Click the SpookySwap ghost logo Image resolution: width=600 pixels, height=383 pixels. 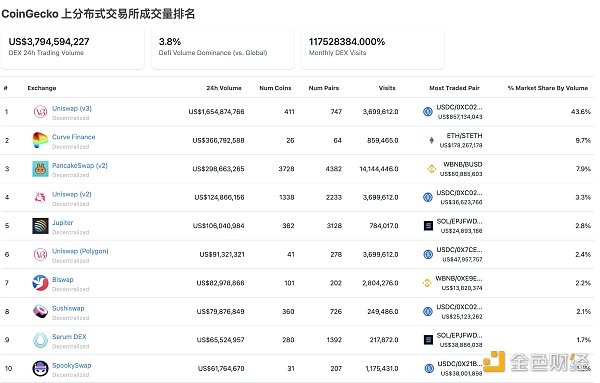coord(40,368)
